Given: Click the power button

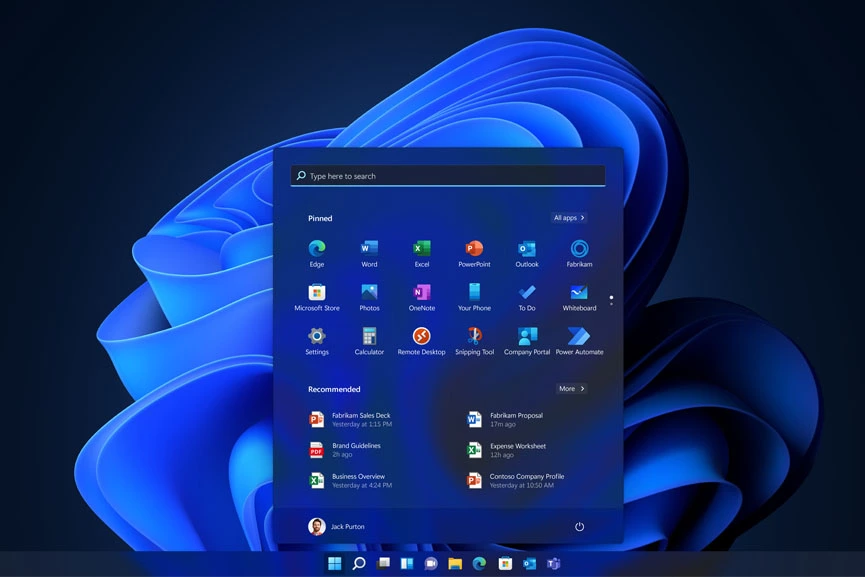Looking at the screenshot, I should pos(579,527).
